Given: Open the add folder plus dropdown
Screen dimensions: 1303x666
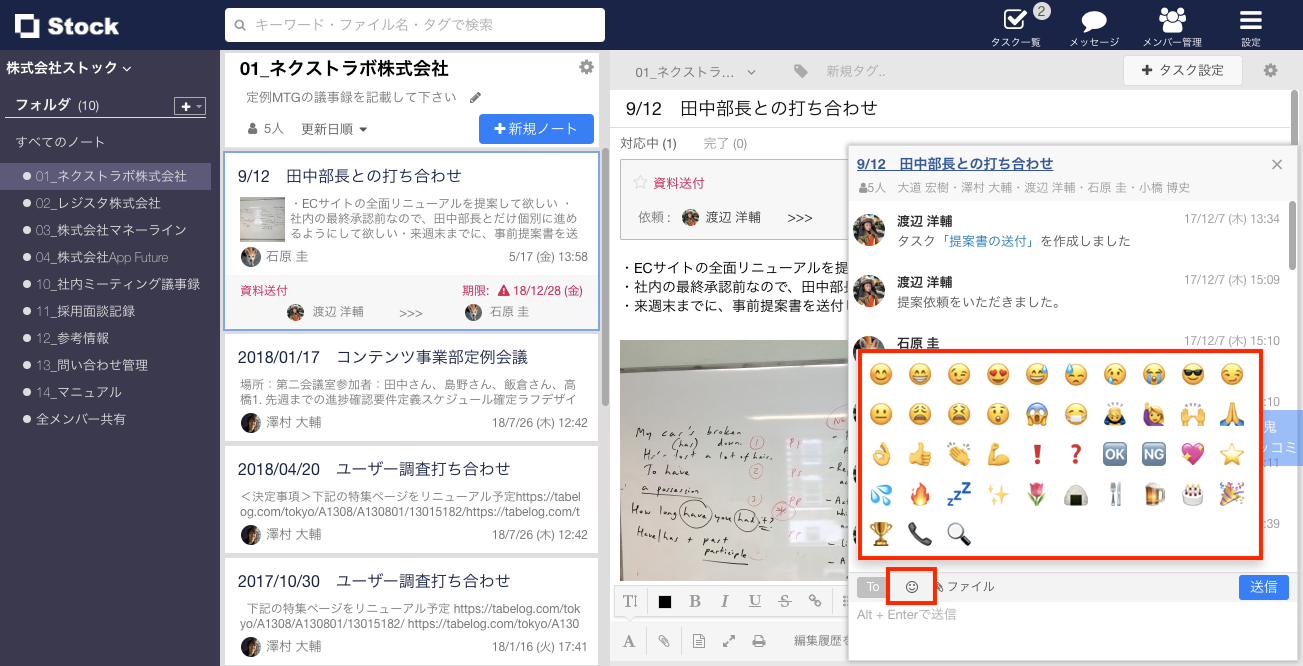Looking at the screenshot, I should coord(189,106).
